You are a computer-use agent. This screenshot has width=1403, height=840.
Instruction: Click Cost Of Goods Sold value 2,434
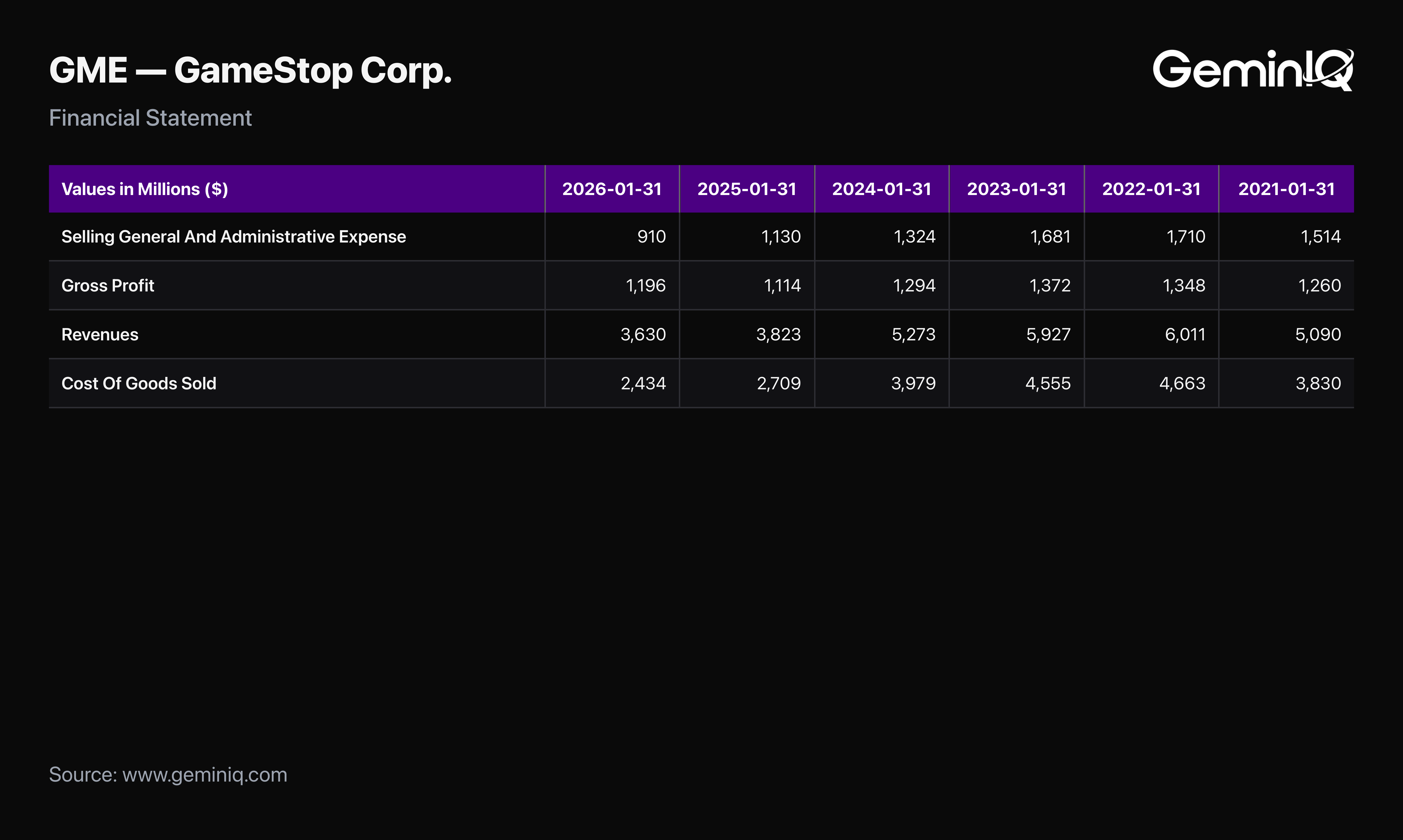click(643, 383)
